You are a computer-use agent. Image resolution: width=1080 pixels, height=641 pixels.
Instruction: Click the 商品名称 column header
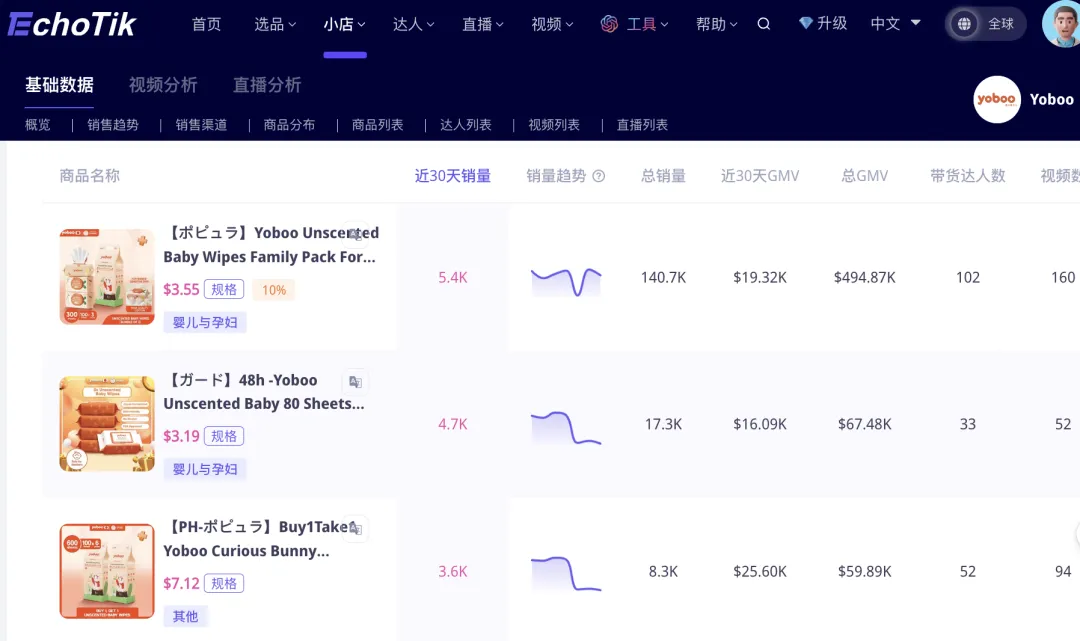point(90,176)
